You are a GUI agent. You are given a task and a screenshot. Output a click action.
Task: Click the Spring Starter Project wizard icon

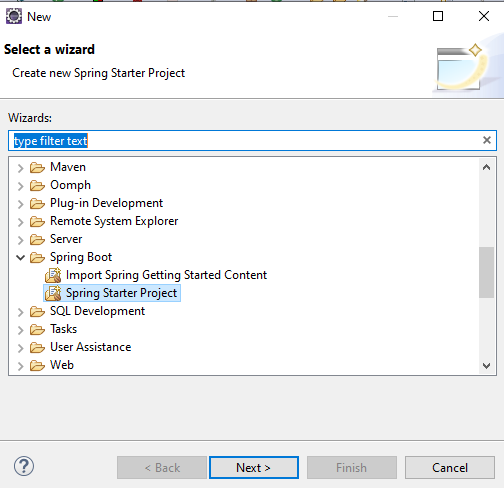(x=53, y=293)
